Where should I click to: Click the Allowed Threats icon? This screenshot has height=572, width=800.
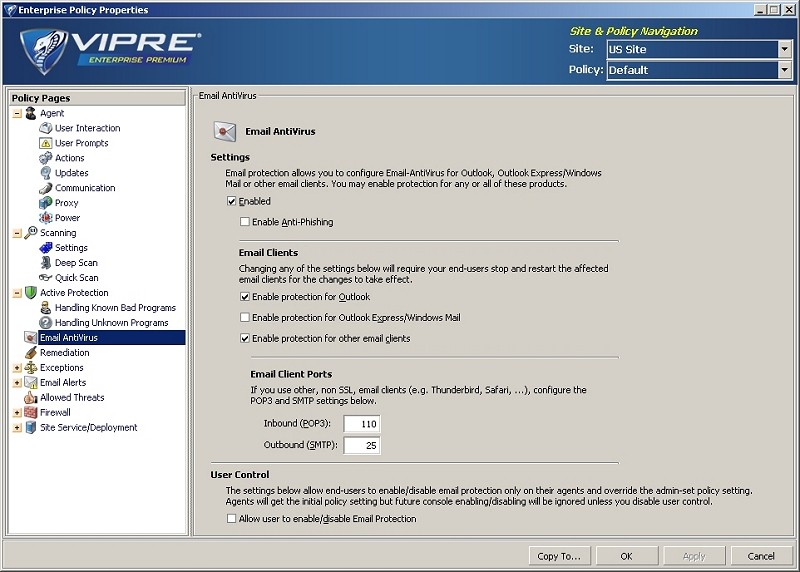(30, 397)
